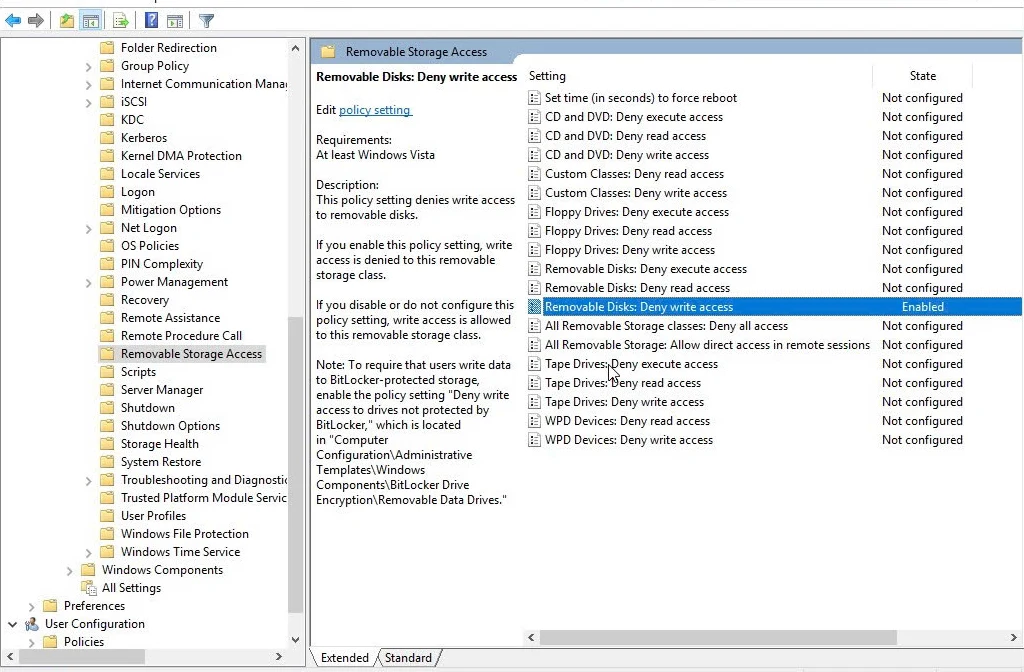Switch to the Extended tab
This screenshot has height=672, width=1024.
344,658
